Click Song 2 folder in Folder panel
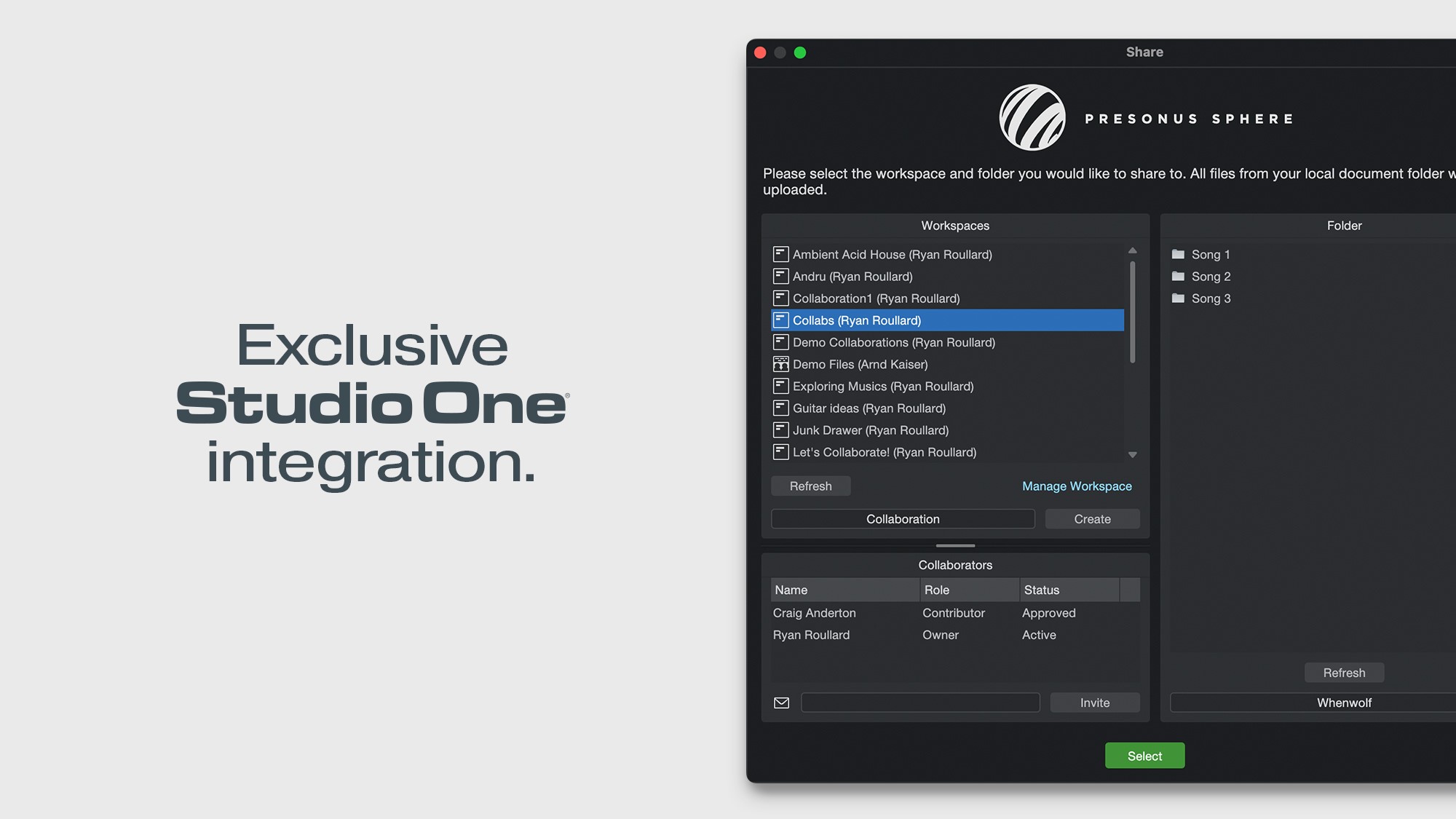Image resolution: width=1456 pixels, height=819 pixels. 1211,277
